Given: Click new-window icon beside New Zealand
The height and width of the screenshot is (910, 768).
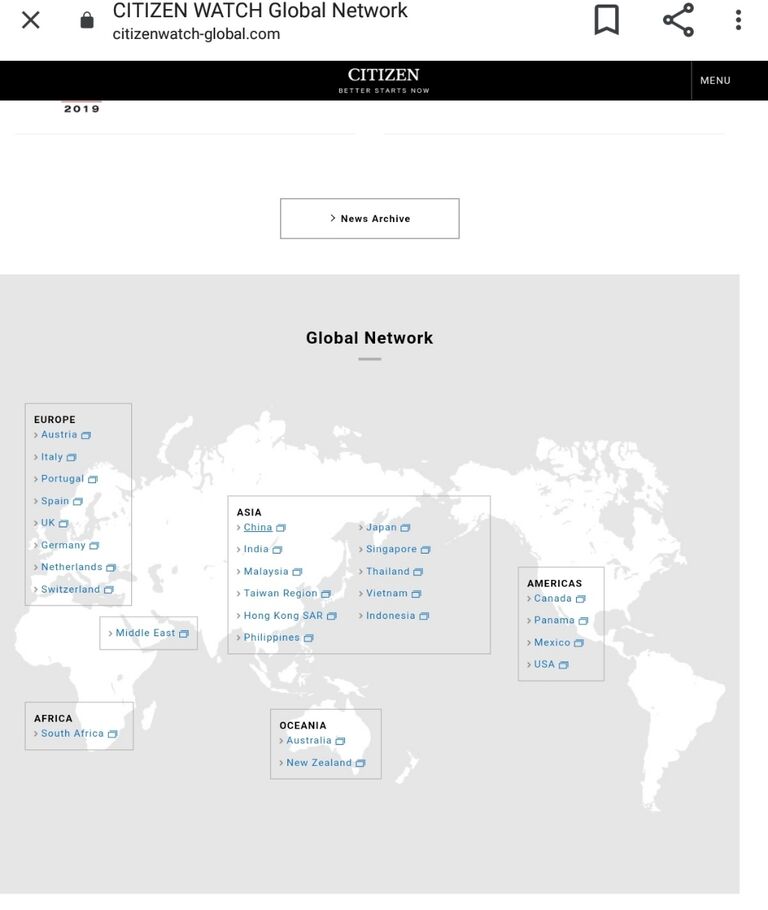Looking at the screenshot, I should point(360,764).
